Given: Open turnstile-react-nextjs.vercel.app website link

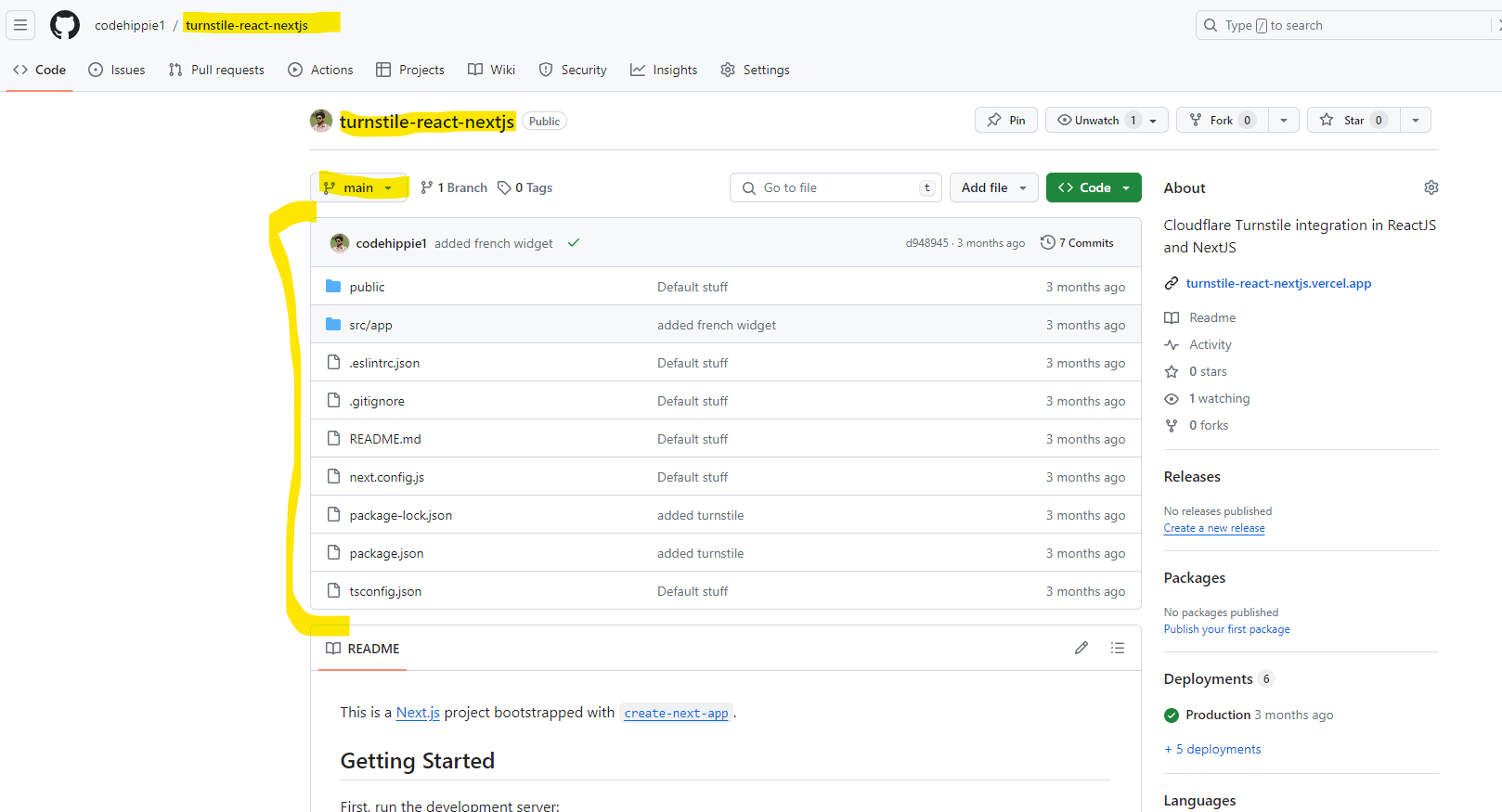Looking at the screenshot, I should click(x=1278, y=283).
